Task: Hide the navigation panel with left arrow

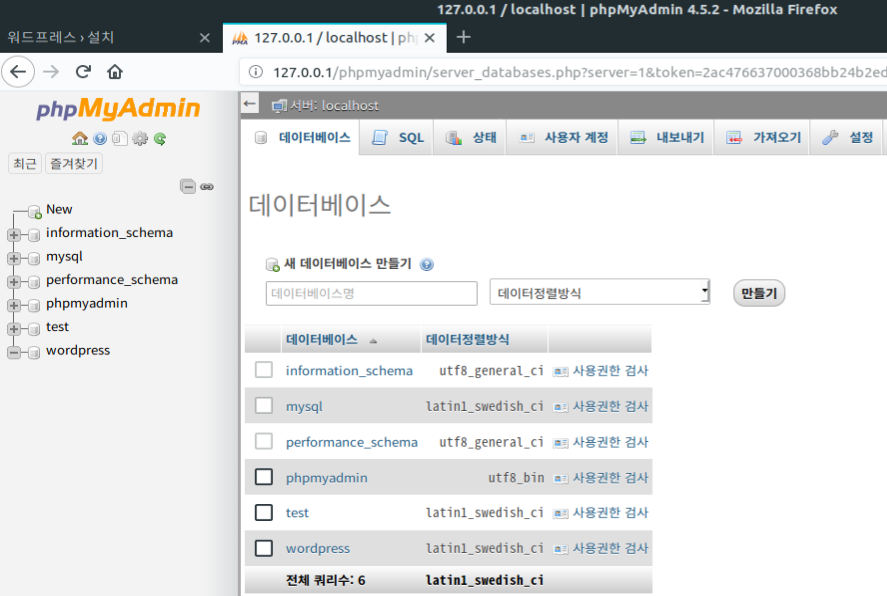Action: coord(249,103)
